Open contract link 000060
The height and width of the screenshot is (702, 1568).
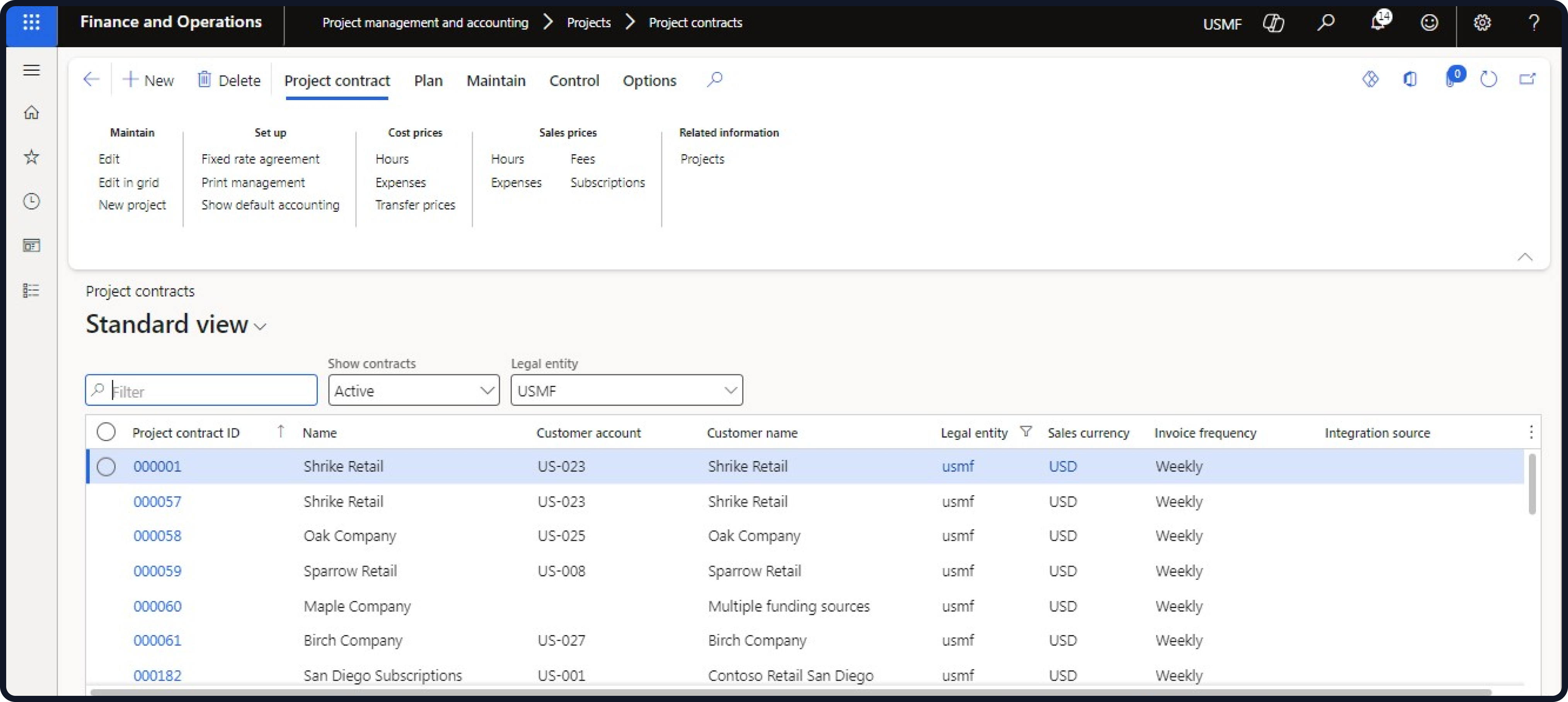(157, 607)
